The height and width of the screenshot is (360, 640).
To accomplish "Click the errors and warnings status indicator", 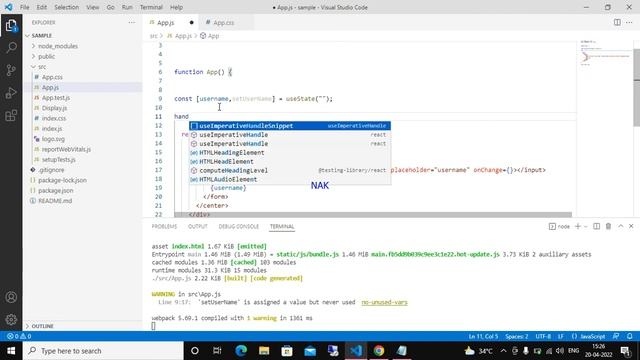I will [19, 336].
